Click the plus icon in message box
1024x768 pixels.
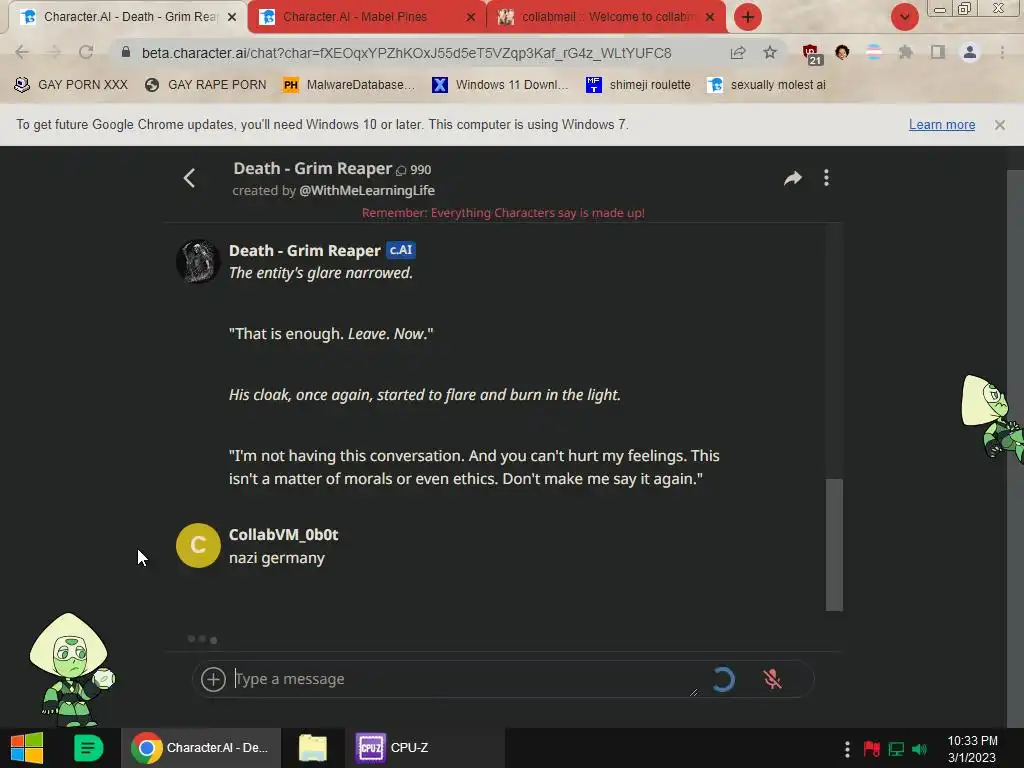[213, 679]
